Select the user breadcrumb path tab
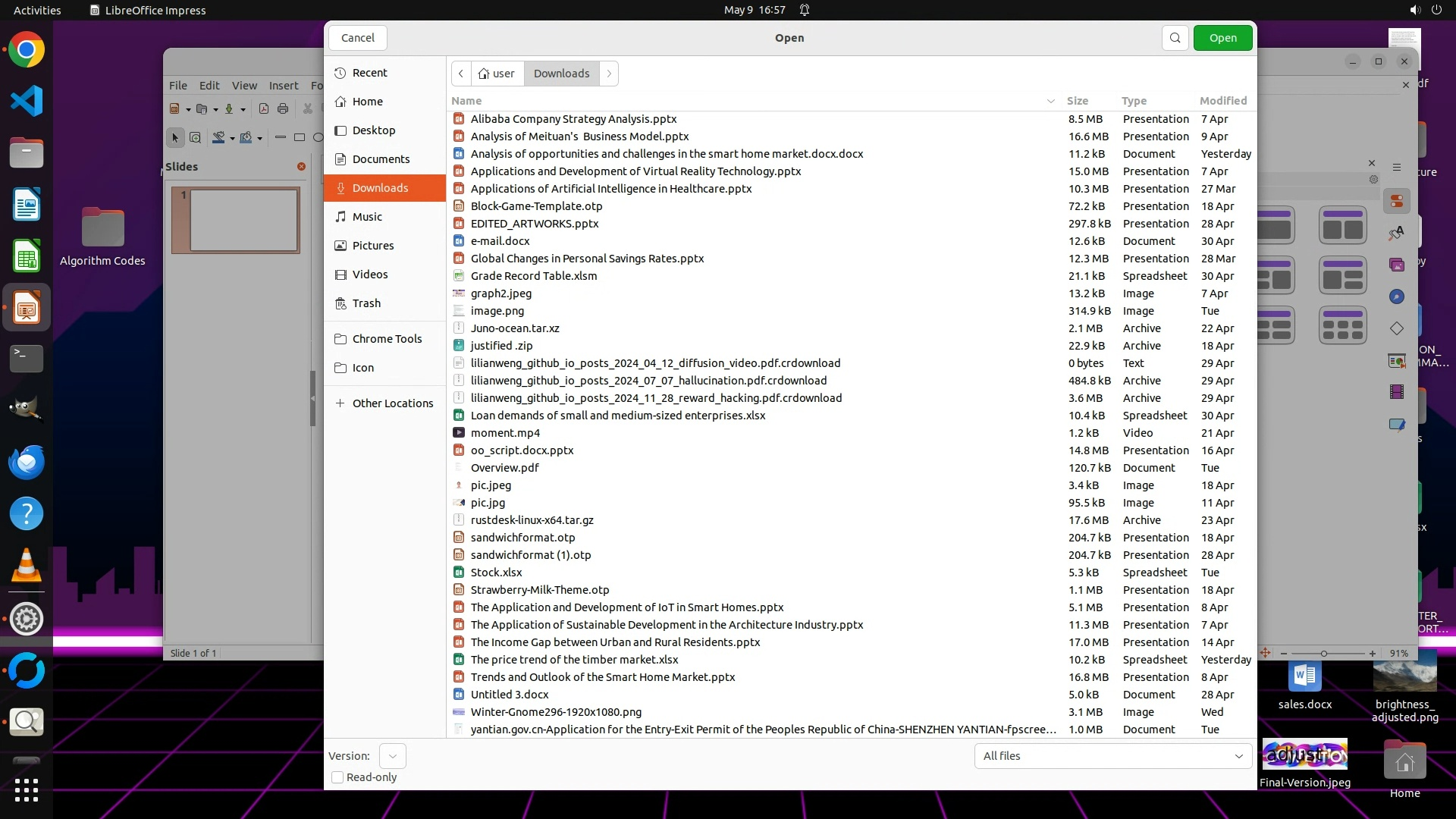This screenshot has width=1456, height=819. pos(497,74)
